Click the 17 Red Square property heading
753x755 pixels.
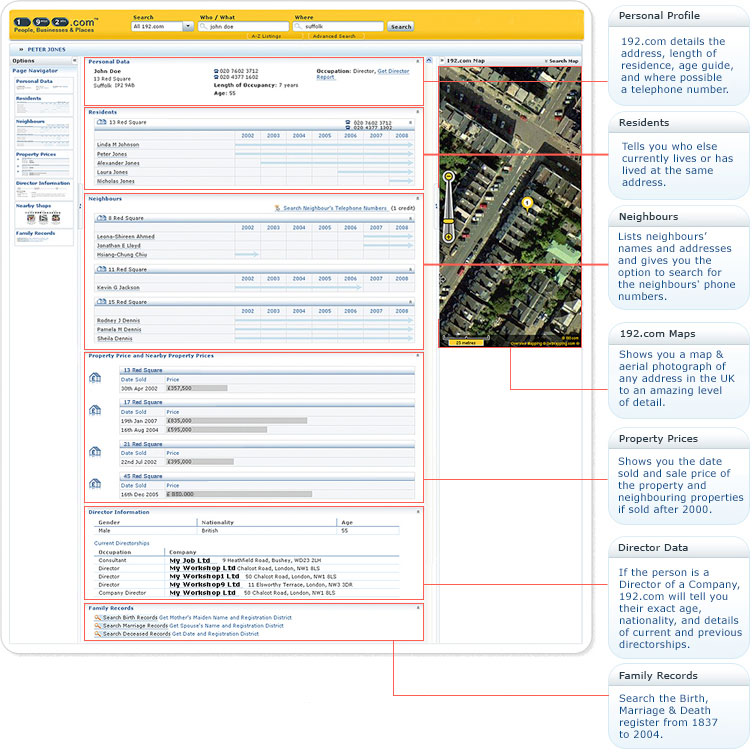pyautogui.click(x=143, y=402)
